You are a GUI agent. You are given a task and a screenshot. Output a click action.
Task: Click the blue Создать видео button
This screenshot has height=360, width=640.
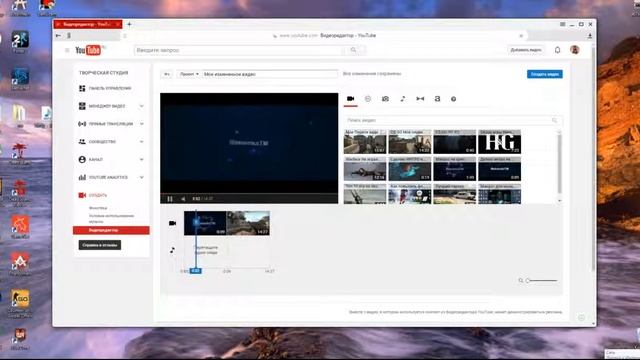[544, 74]
